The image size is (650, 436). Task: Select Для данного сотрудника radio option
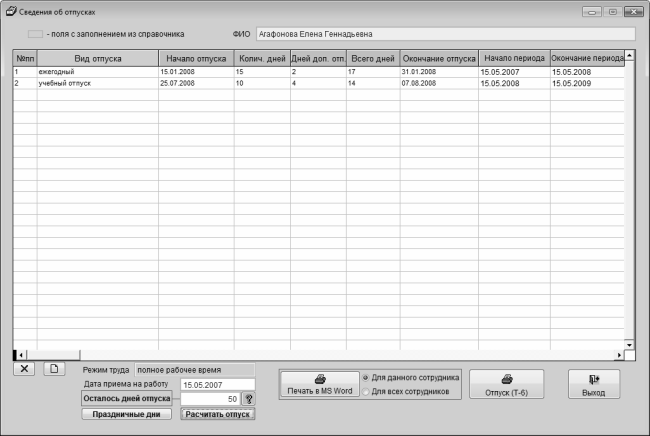click(365, 378)
